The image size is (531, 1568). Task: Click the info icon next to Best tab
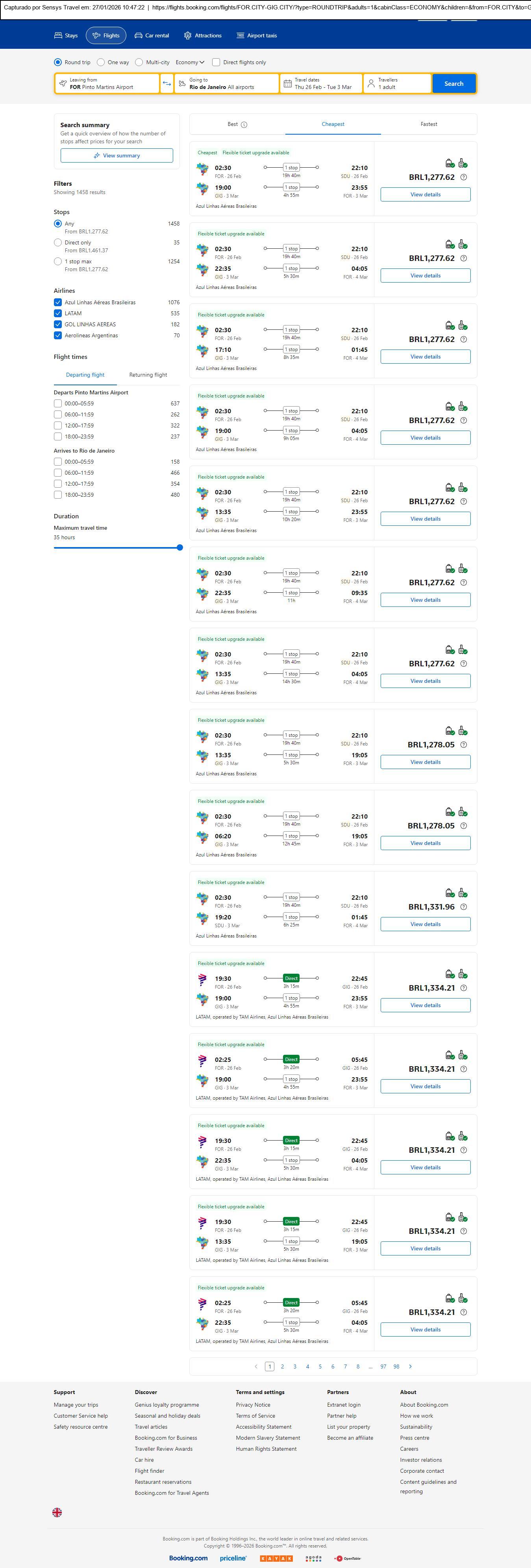coord(244,125)
